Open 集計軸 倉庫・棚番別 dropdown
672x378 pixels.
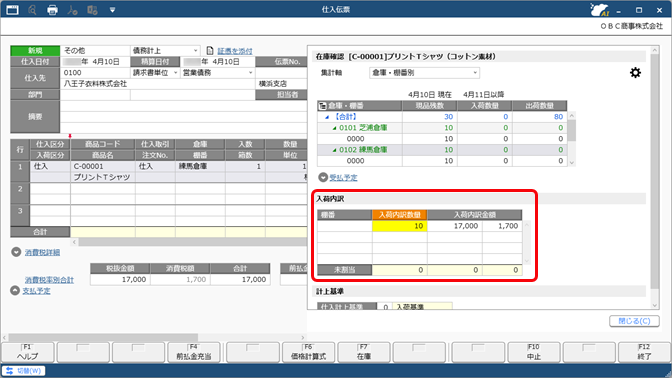[x=475, y=73]
